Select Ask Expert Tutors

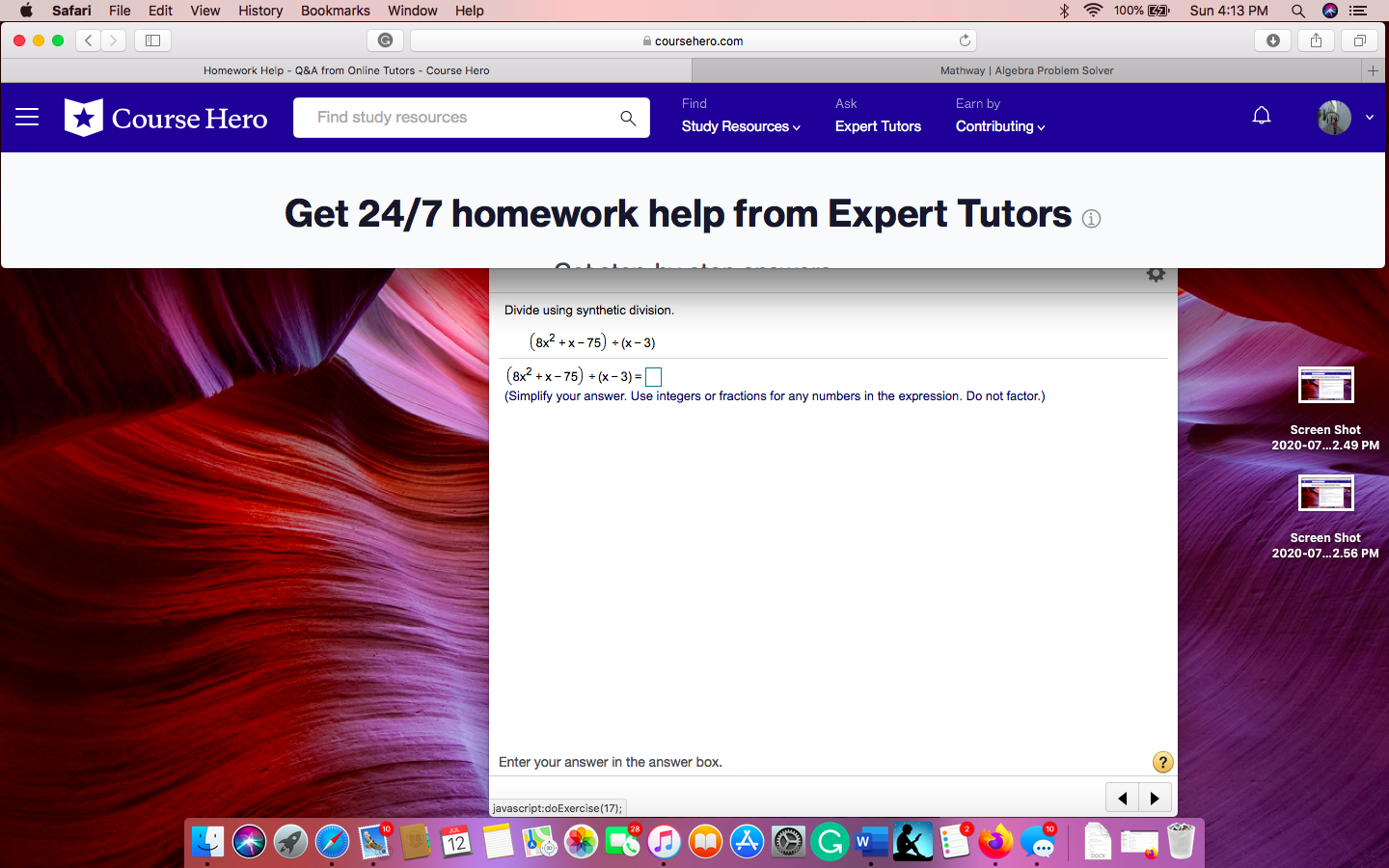(x=878, y=126)
